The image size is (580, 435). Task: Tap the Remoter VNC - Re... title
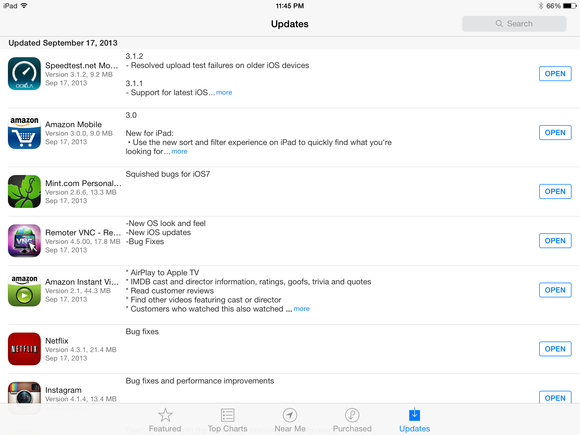[83, 232]
